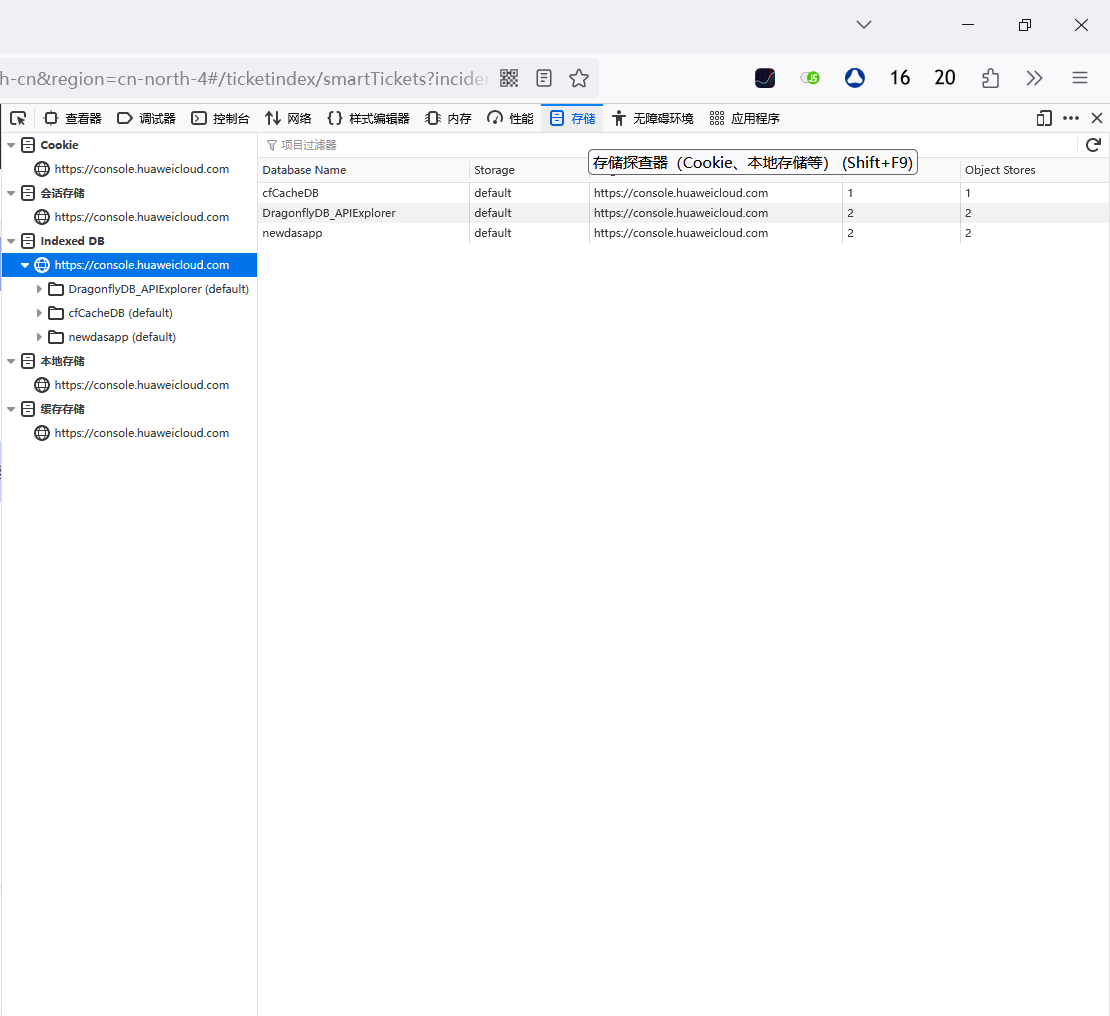Open the Firefox hamburger application menu
This screenshot has width=1110, height=1016.
(x=1080, y=78)
